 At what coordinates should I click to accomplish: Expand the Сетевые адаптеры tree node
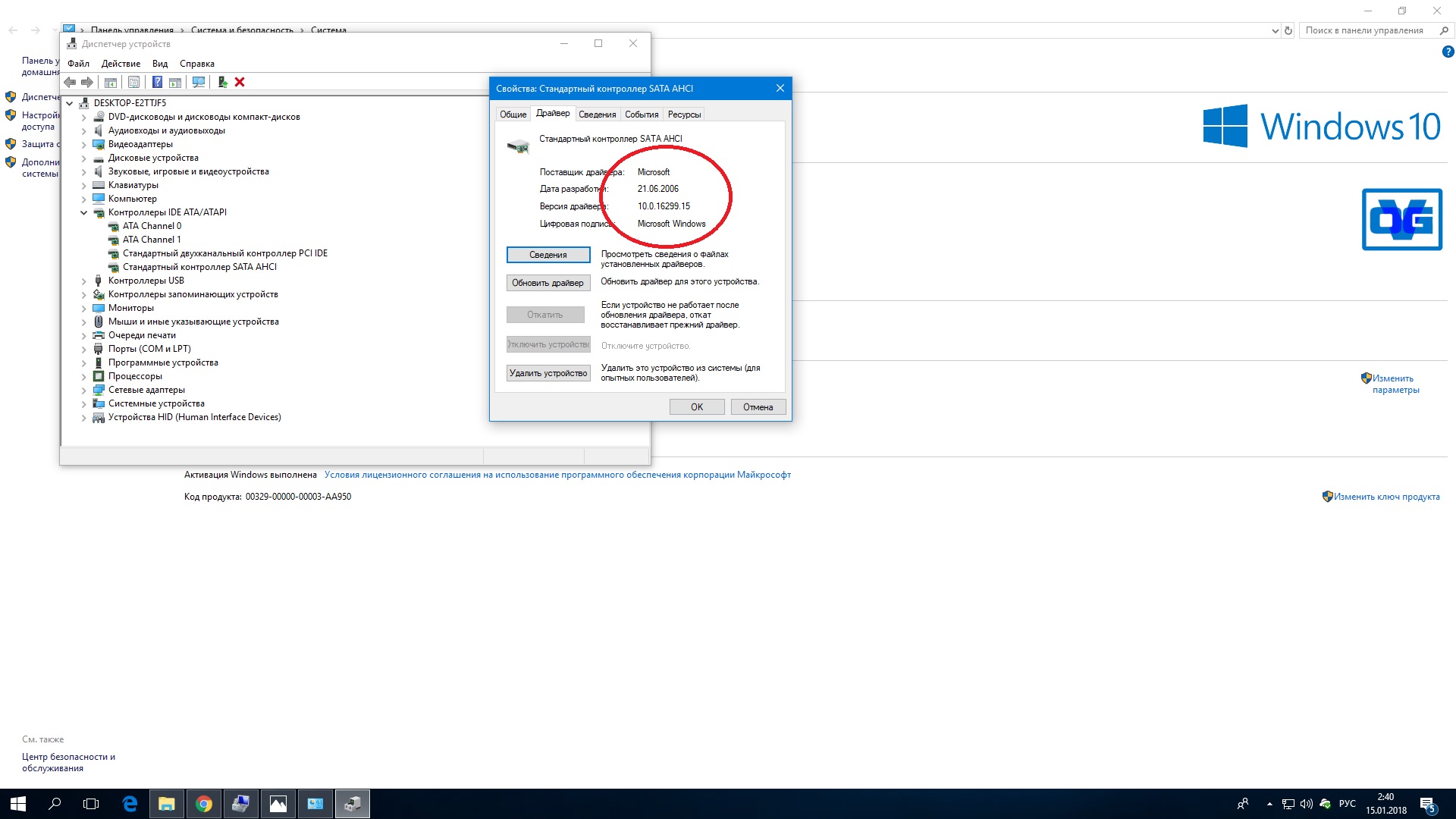pos(83,391)
